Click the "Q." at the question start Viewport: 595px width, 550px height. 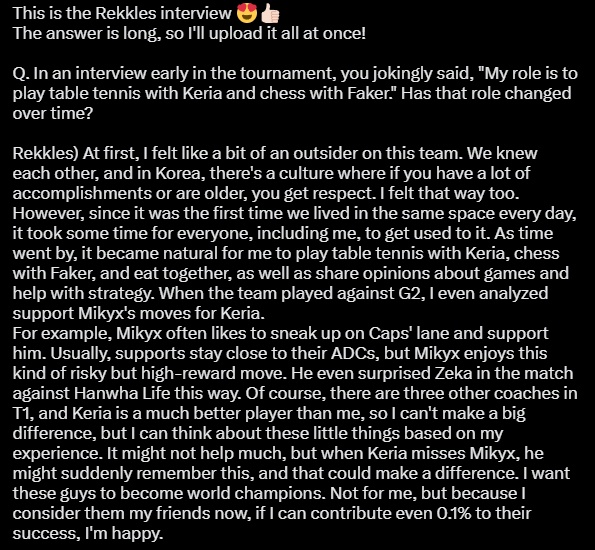(21, 74)
